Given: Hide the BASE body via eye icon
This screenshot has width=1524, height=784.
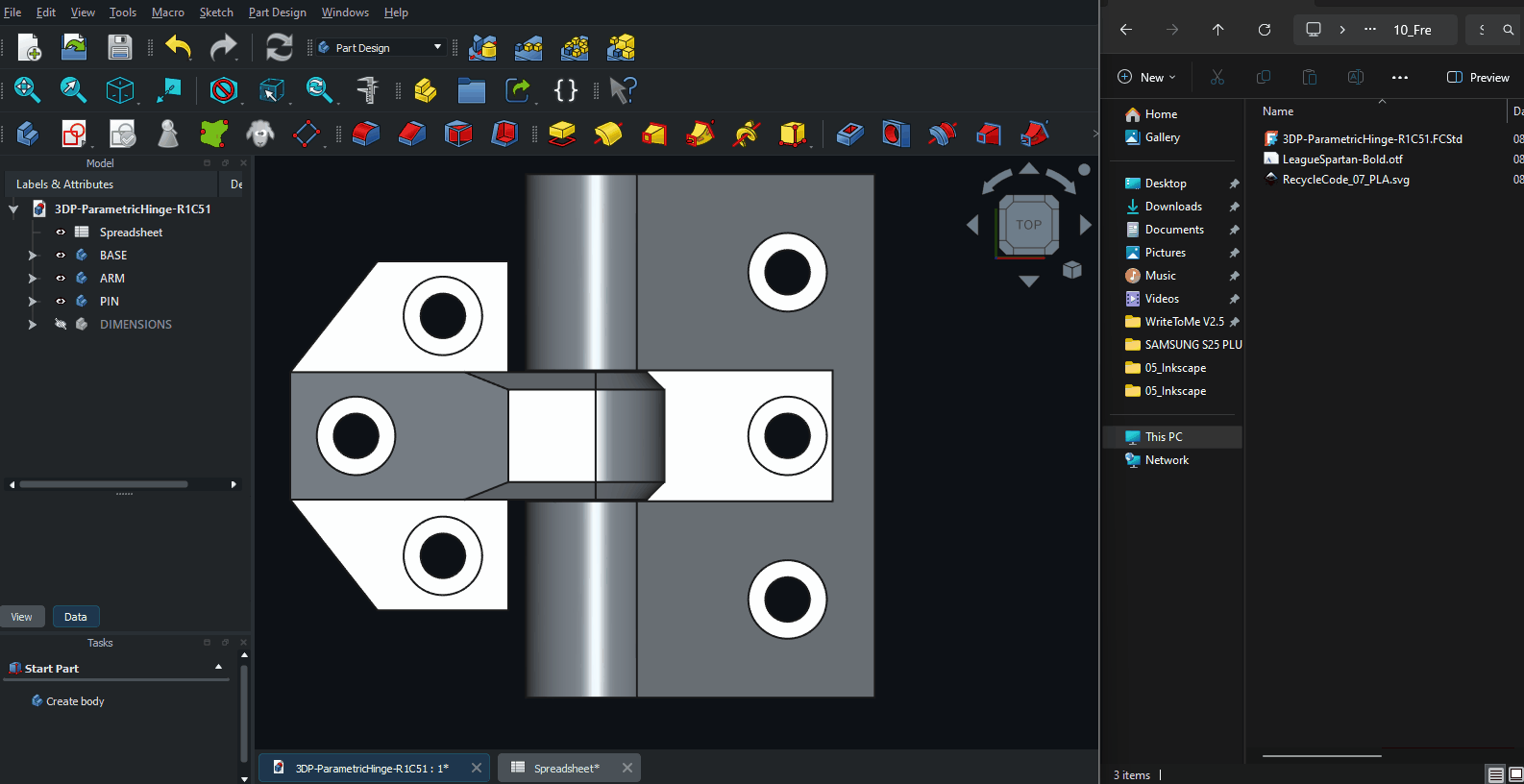Looking at the screenshot, I should pyautogui.click(x=61, y=256).
